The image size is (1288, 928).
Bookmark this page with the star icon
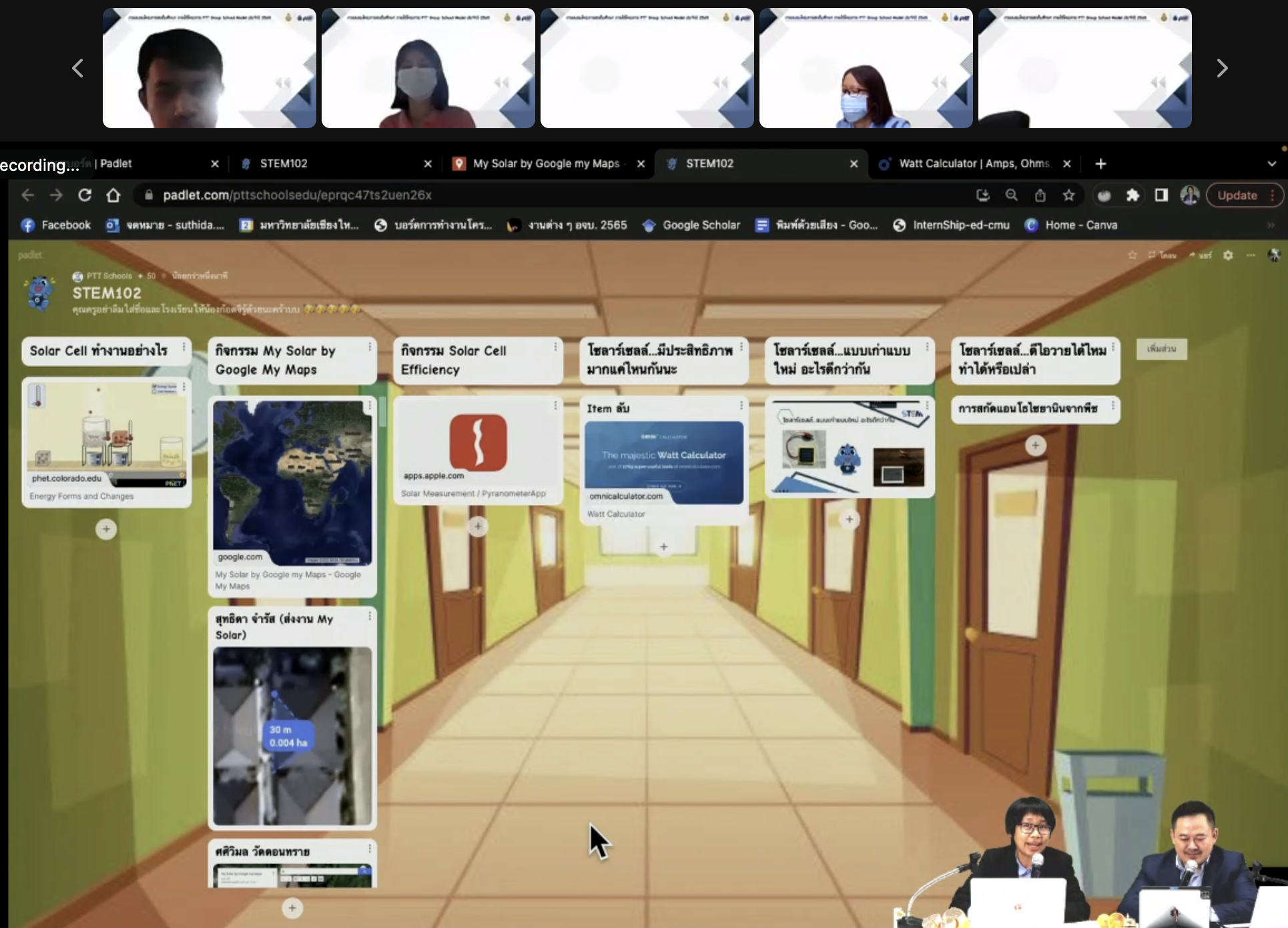pos(1069,195)
